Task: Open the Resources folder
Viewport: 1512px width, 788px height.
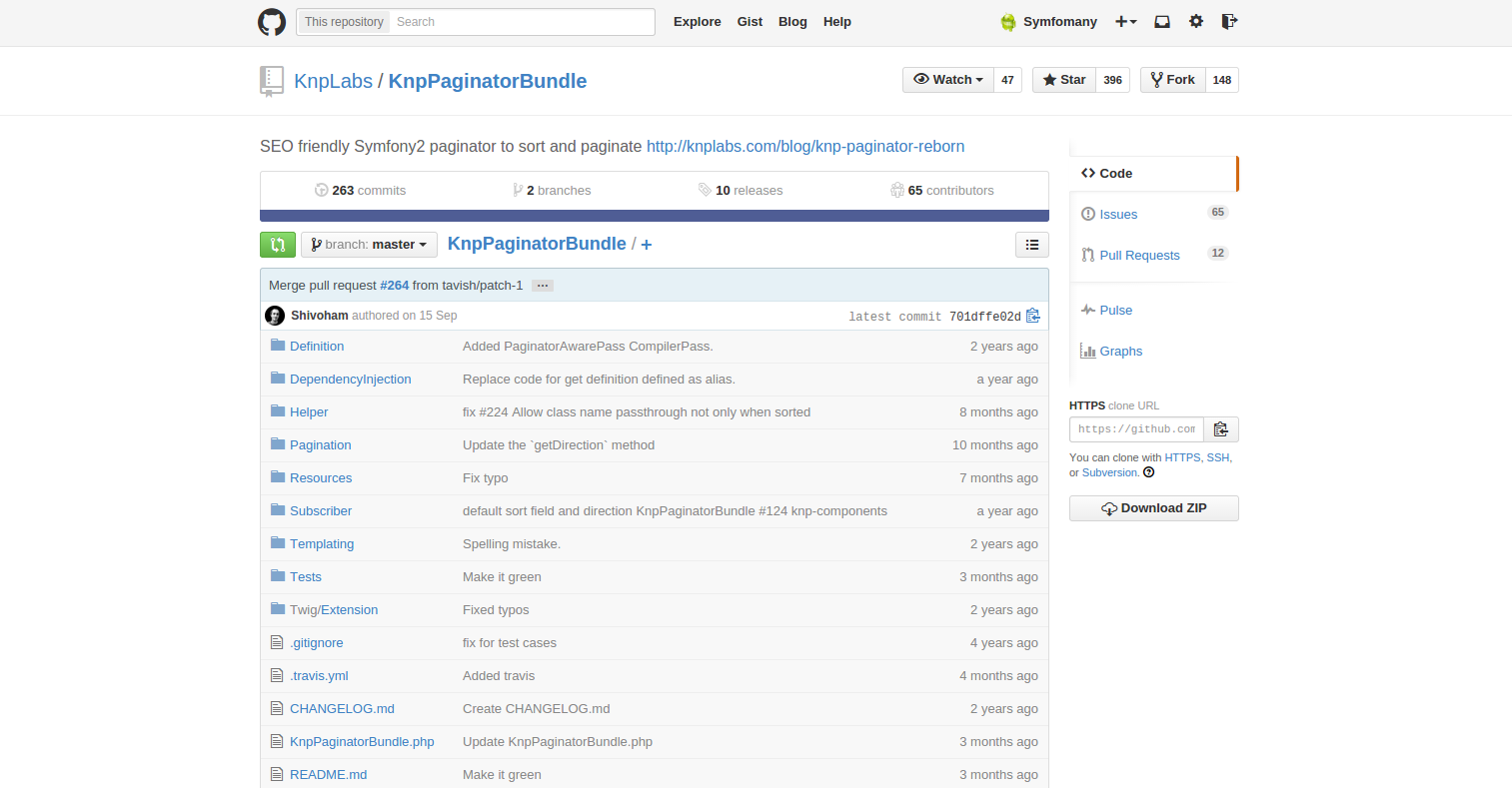Action: [321, 478]
